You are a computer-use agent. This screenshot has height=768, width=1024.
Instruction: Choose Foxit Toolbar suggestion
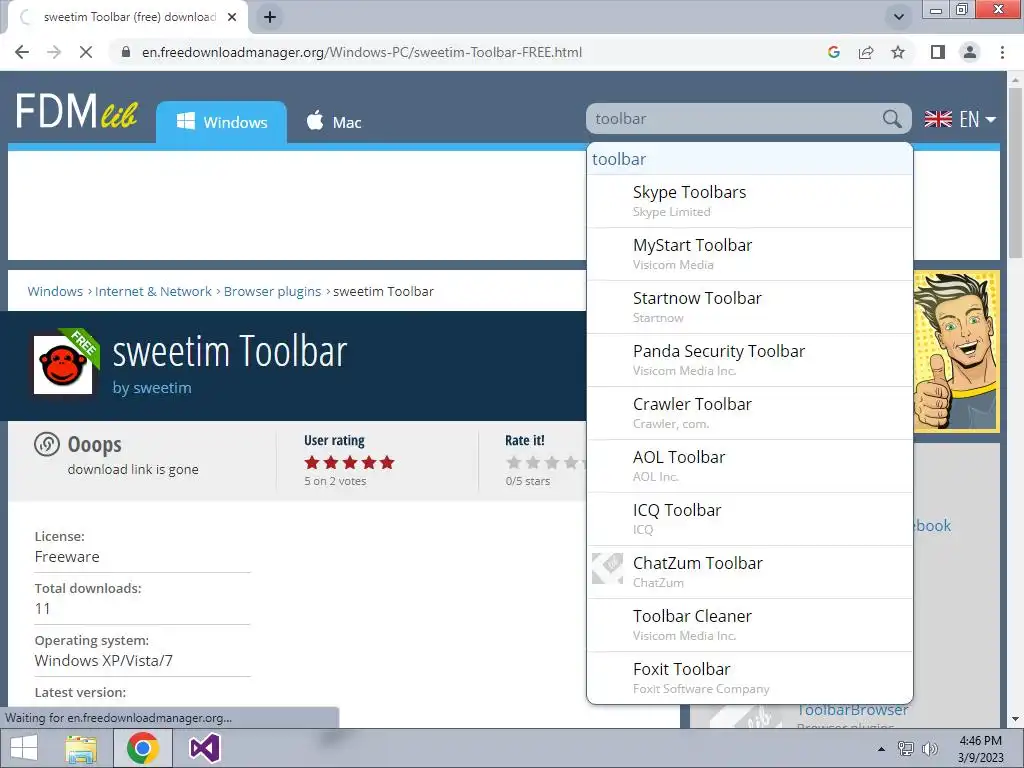pyautogui.click(x=750, y=677)
